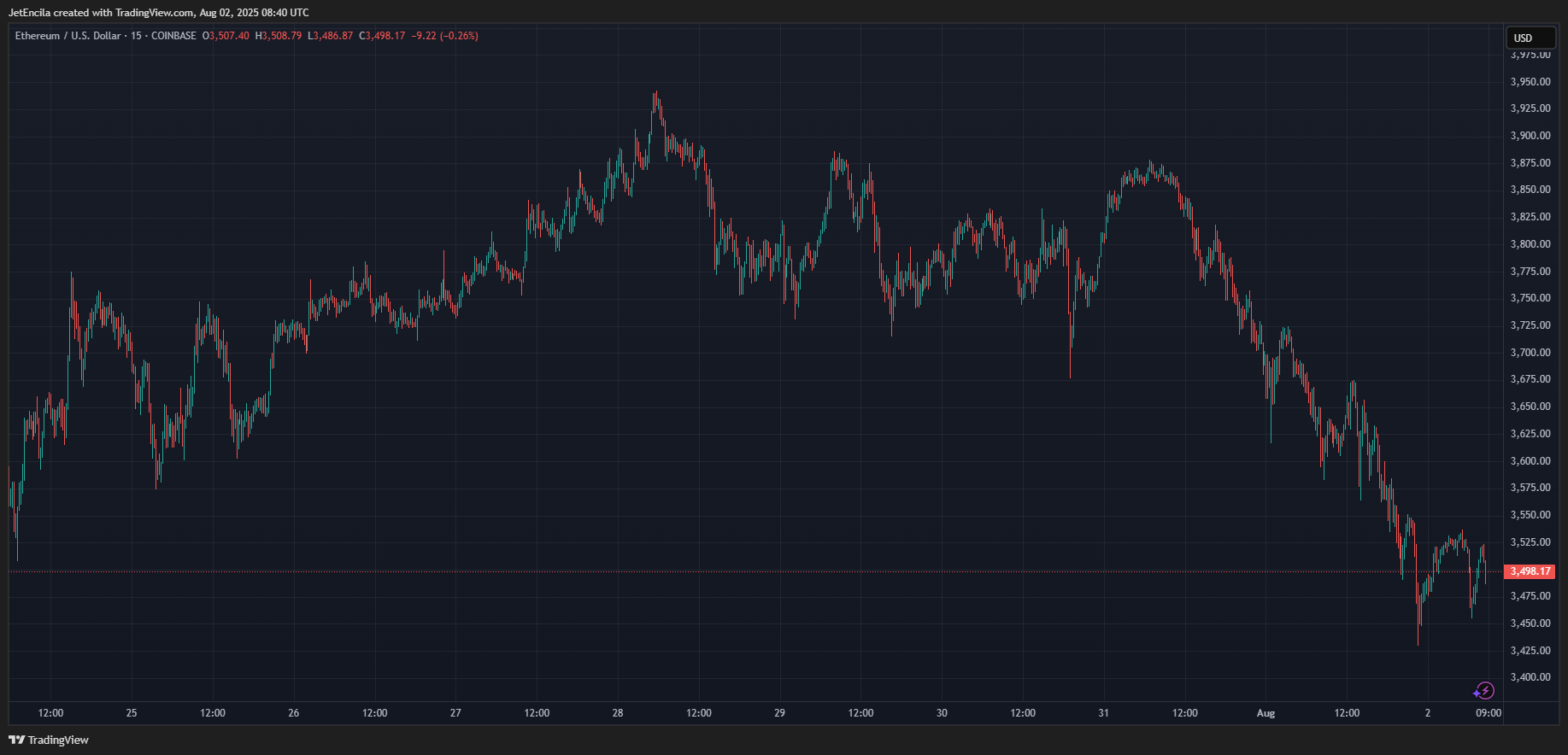
Task: Click the close value C3,498.17
Action: click(x=382, y=36)
